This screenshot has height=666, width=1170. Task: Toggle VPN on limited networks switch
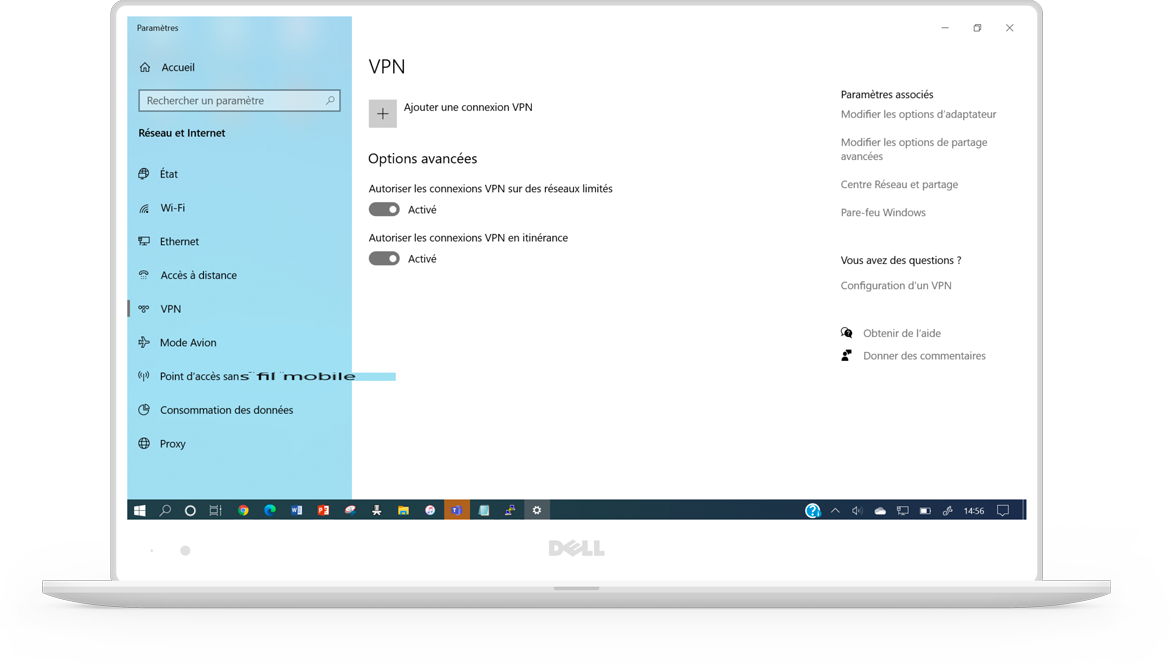384,209
